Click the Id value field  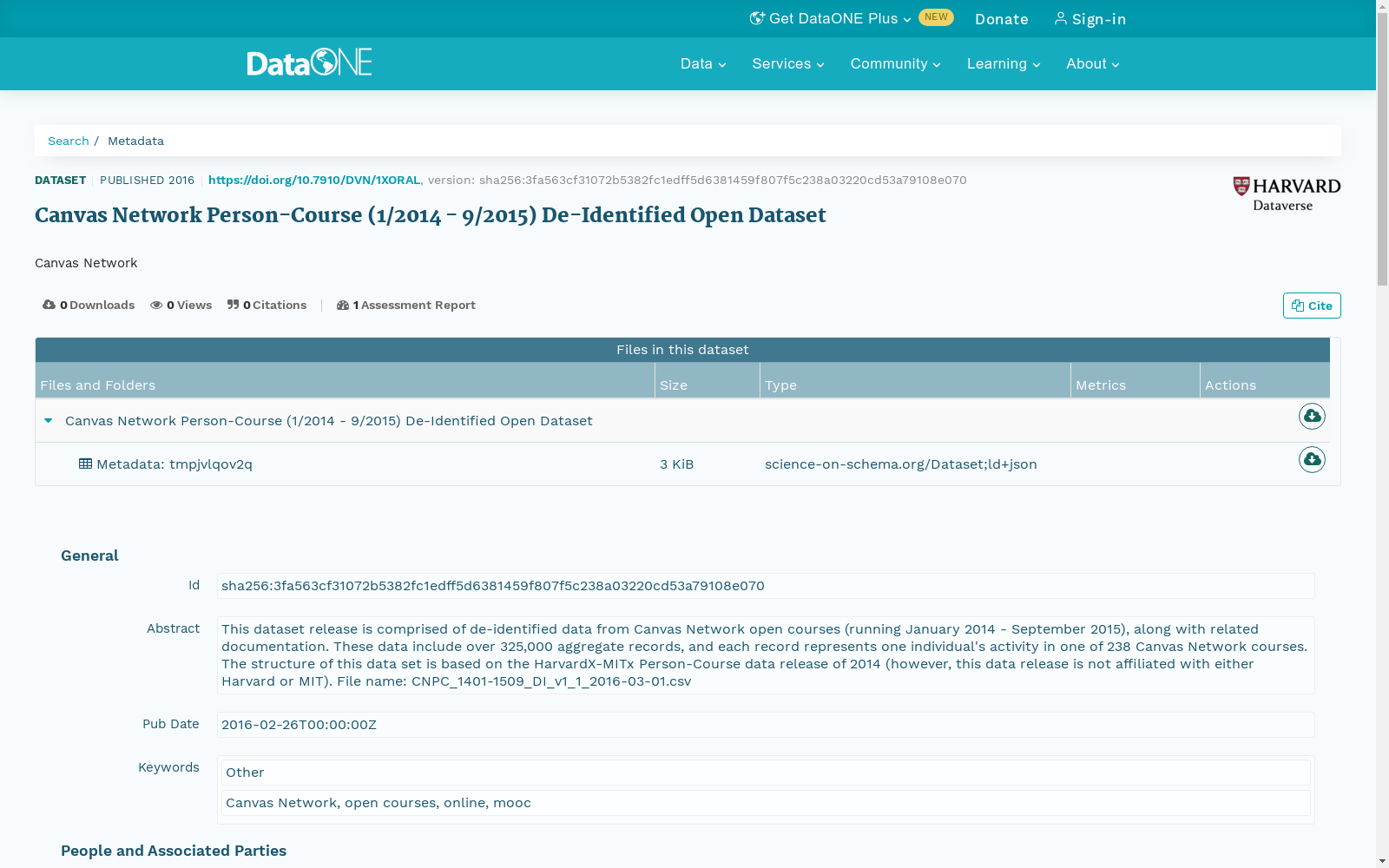(x=766, y=586)
